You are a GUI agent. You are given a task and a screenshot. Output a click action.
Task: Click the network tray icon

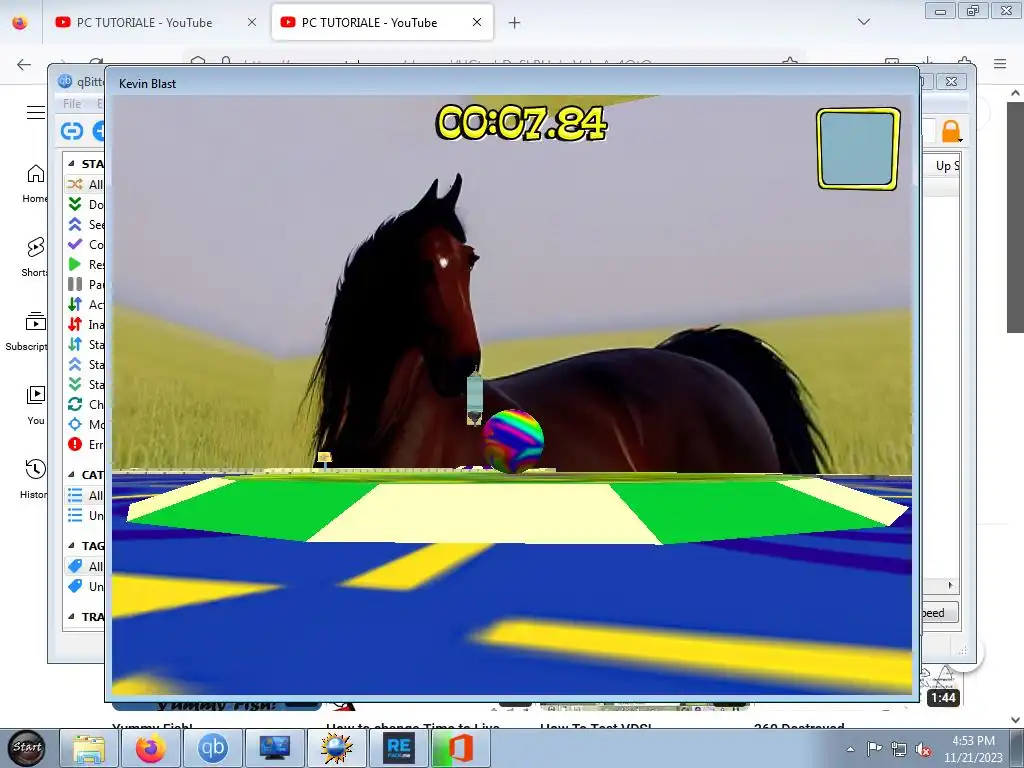(899, 750)
